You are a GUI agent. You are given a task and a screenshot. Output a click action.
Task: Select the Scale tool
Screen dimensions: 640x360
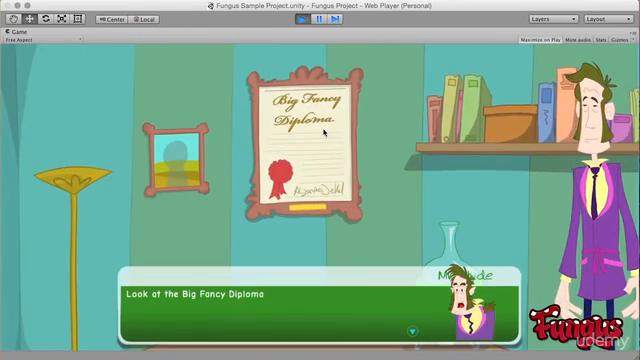point(62,19)
